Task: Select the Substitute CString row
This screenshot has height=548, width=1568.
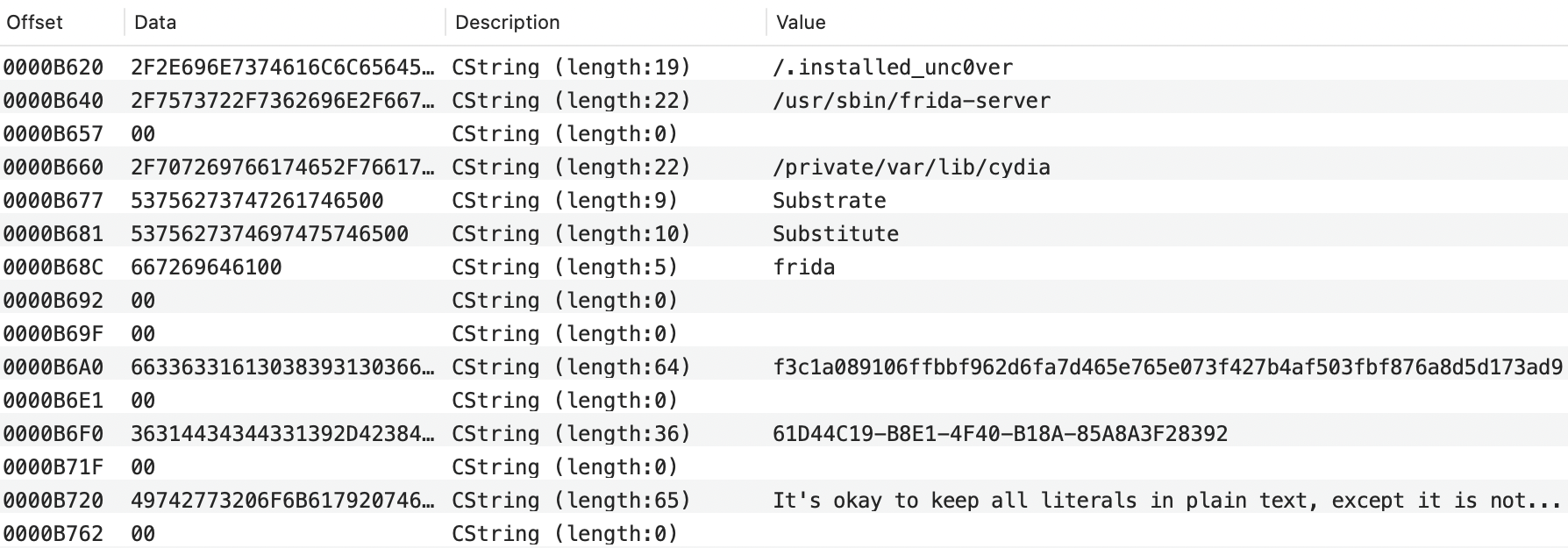Action: [835, 233]
